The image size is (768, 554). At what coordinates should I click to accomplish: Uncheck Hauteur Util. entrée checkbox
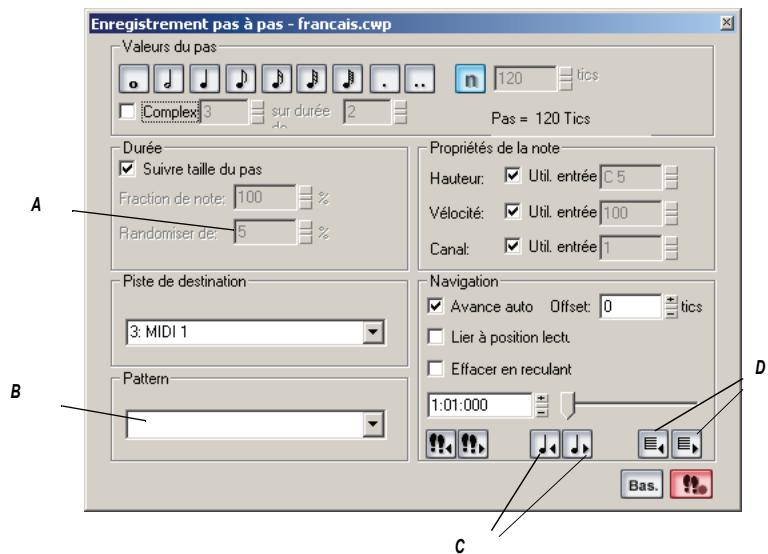(x=512, y=176)
